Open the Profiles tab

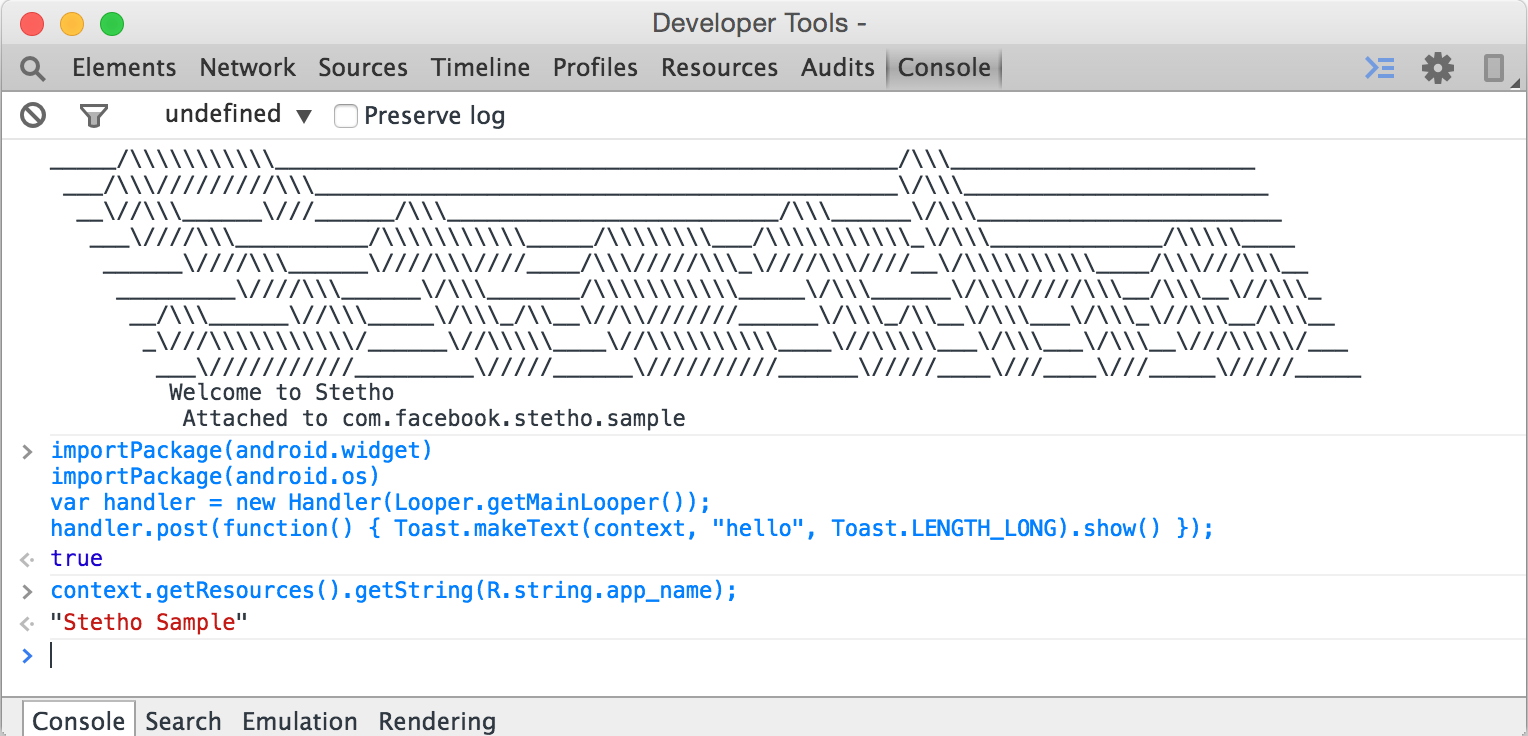point(595,68)
